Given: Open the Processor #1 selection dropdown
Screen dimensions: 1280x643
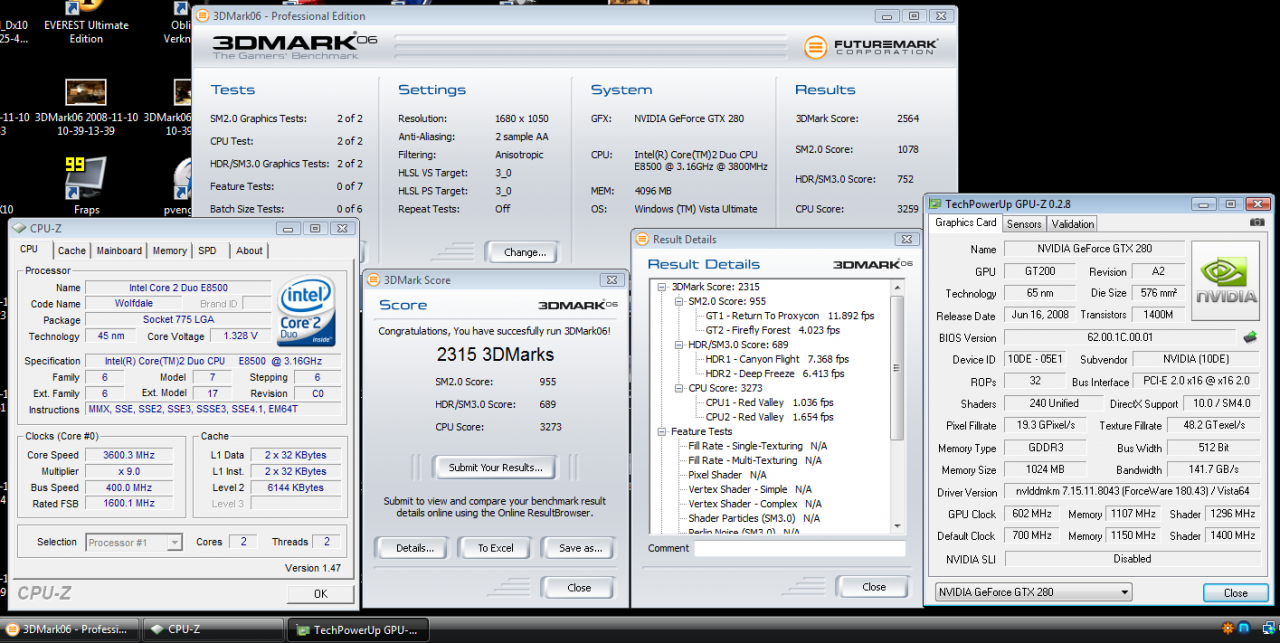Looking at the screenshot, I should 133,542.
